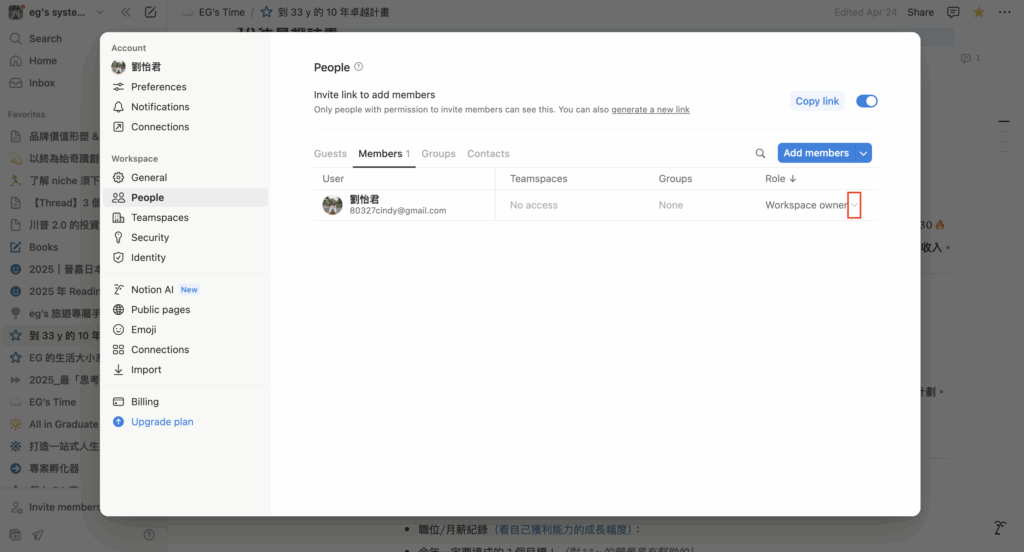Star this page as favorite in top bar

[x=979, y=12]
